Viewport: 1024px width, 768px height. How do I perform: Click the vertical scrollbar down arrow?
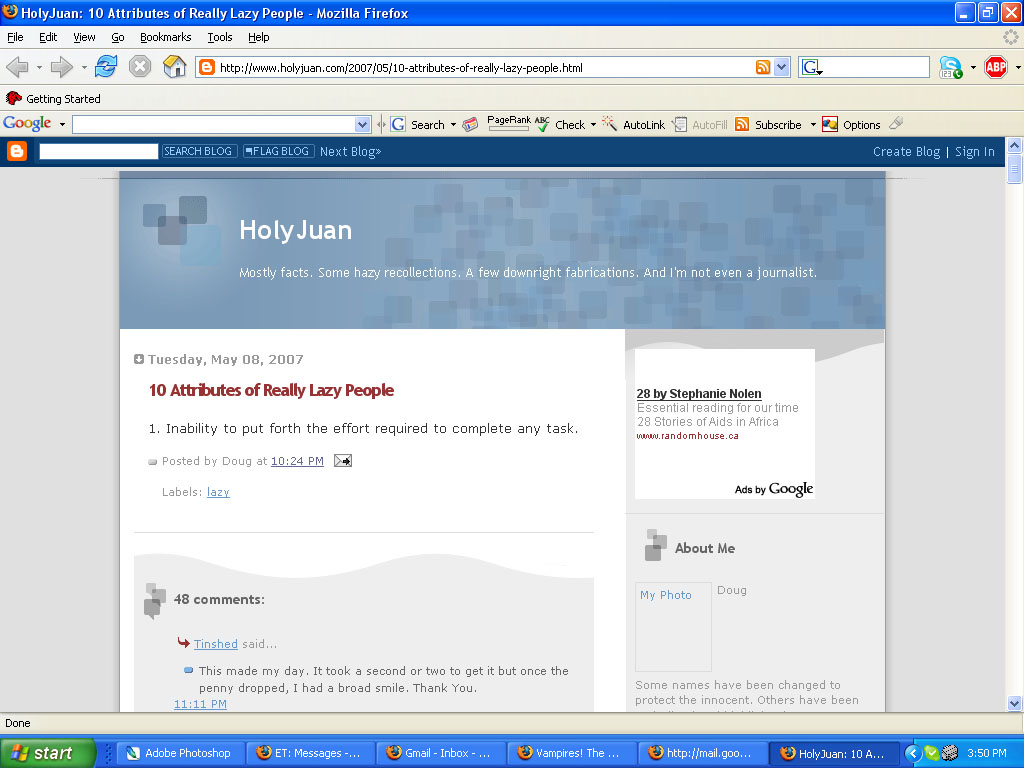[1015, 703]
